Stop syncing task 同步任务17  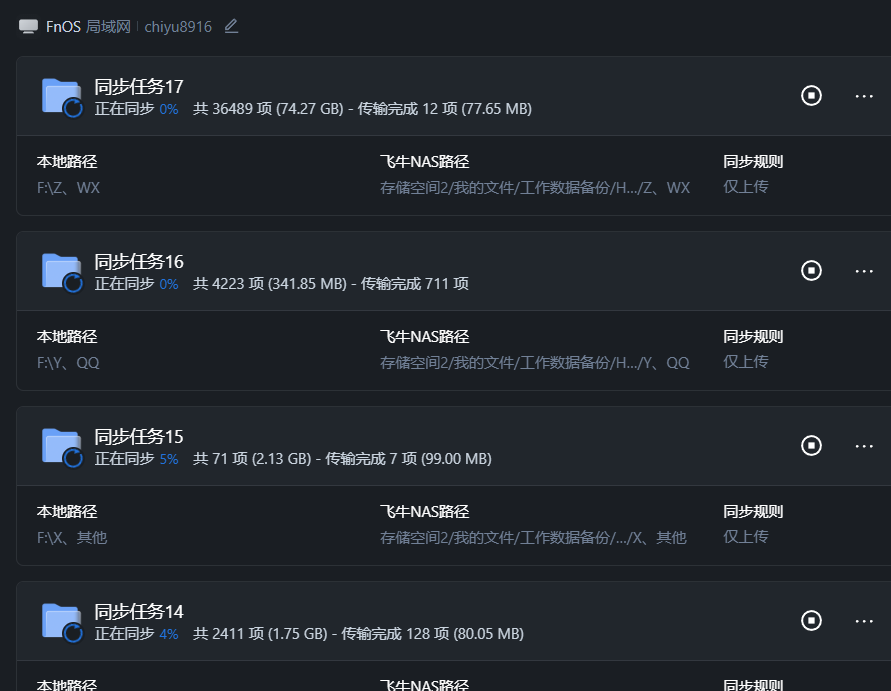pos(811,95)
